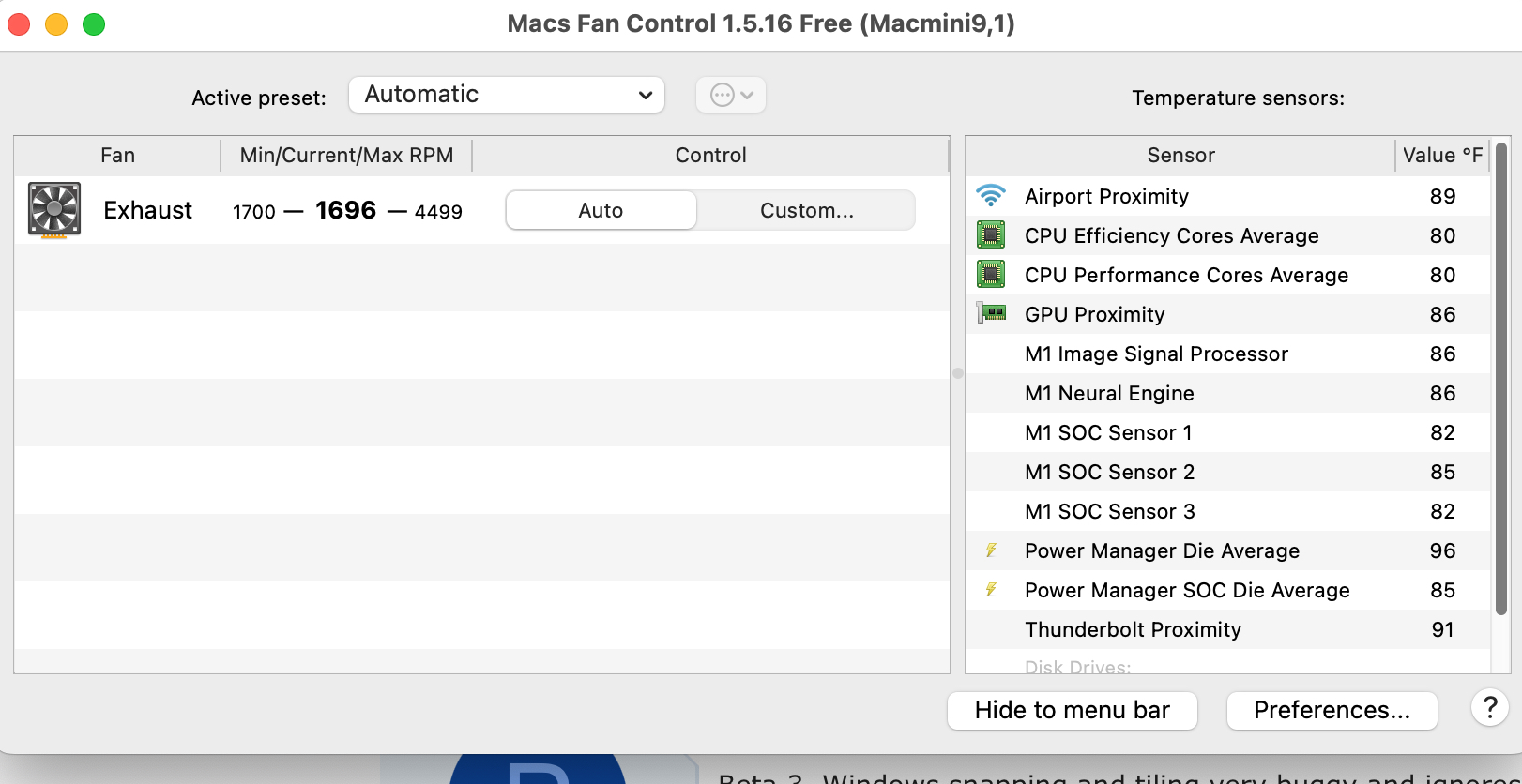The width and height of the screenshot is (1522, 784).
Task: Open the Preferences dialog
Action: pyautogui.click(x=1332, y=710)
